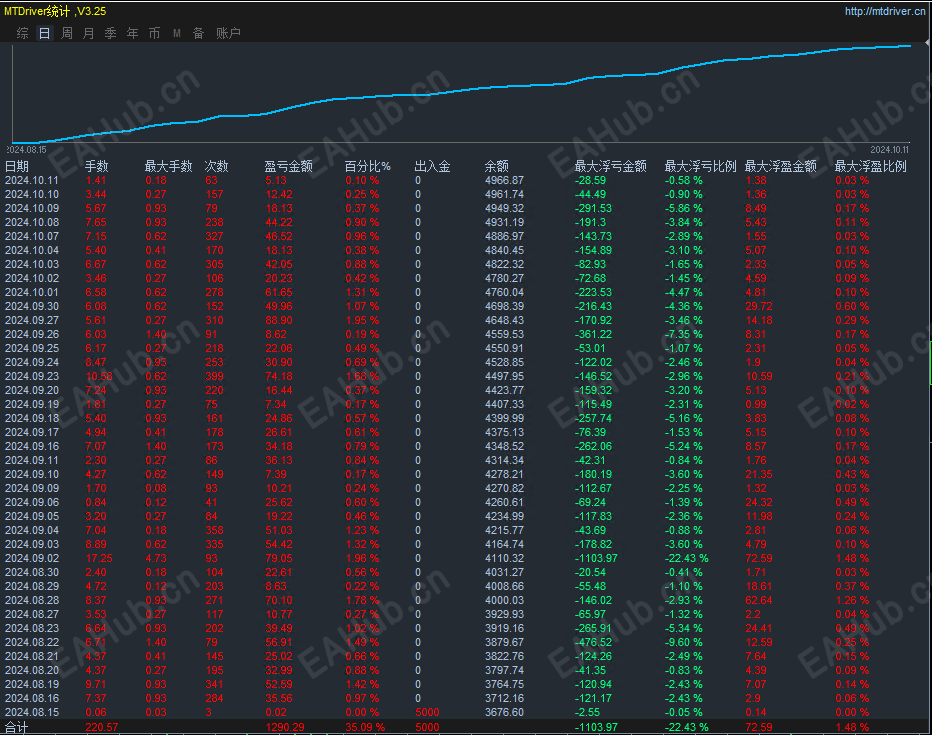Click balance value 4497.95
932x735 pixels.
click(x=504, y=376)
